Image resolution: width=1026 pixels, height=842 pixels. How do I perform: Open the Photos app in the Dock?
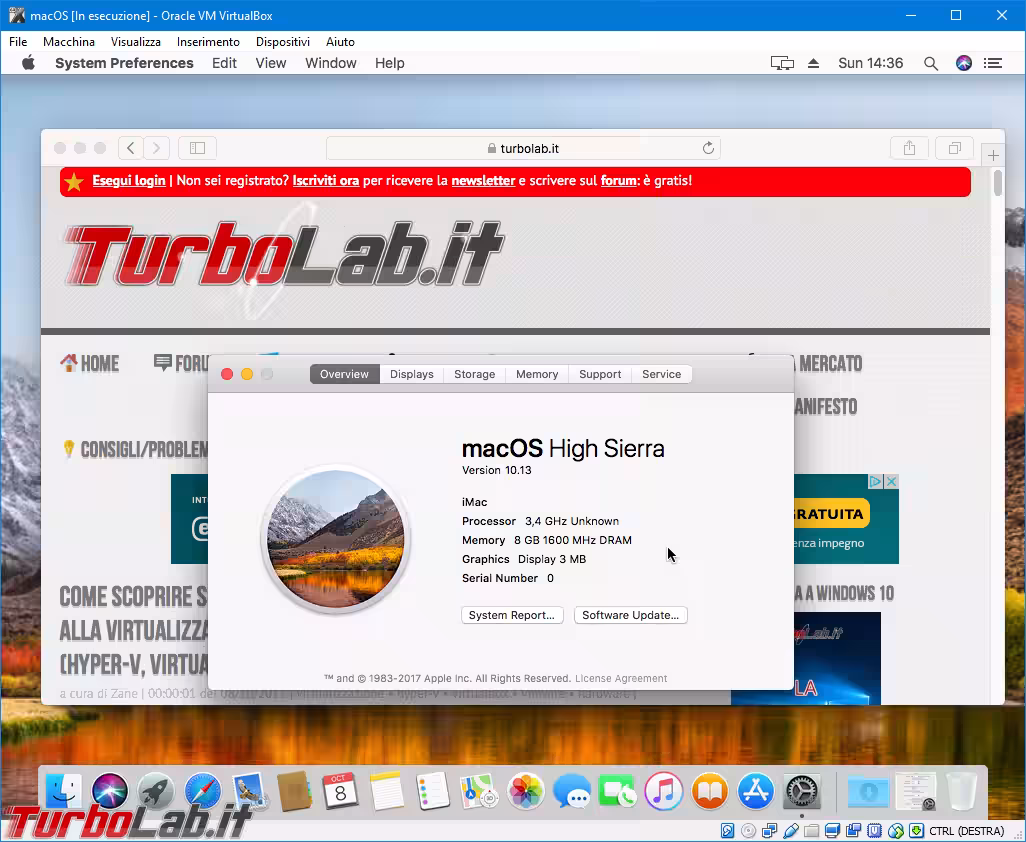point(525,792)
